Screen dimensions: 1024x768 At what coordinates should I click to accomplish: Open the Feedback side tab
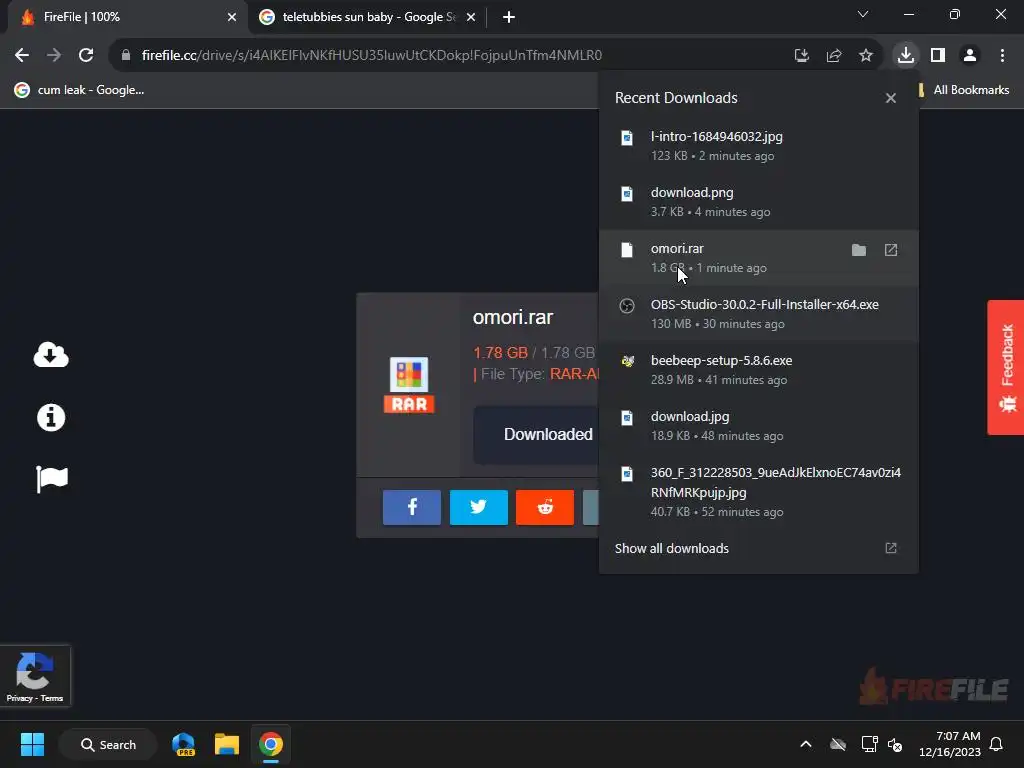(x=1006, y=368)
